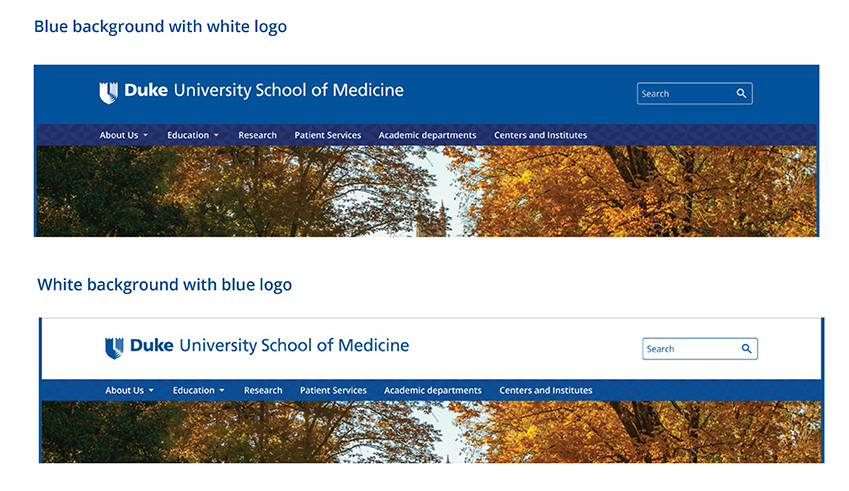Expand About Us arrow in top navigation
849x491 pixels.
point(146,135)
